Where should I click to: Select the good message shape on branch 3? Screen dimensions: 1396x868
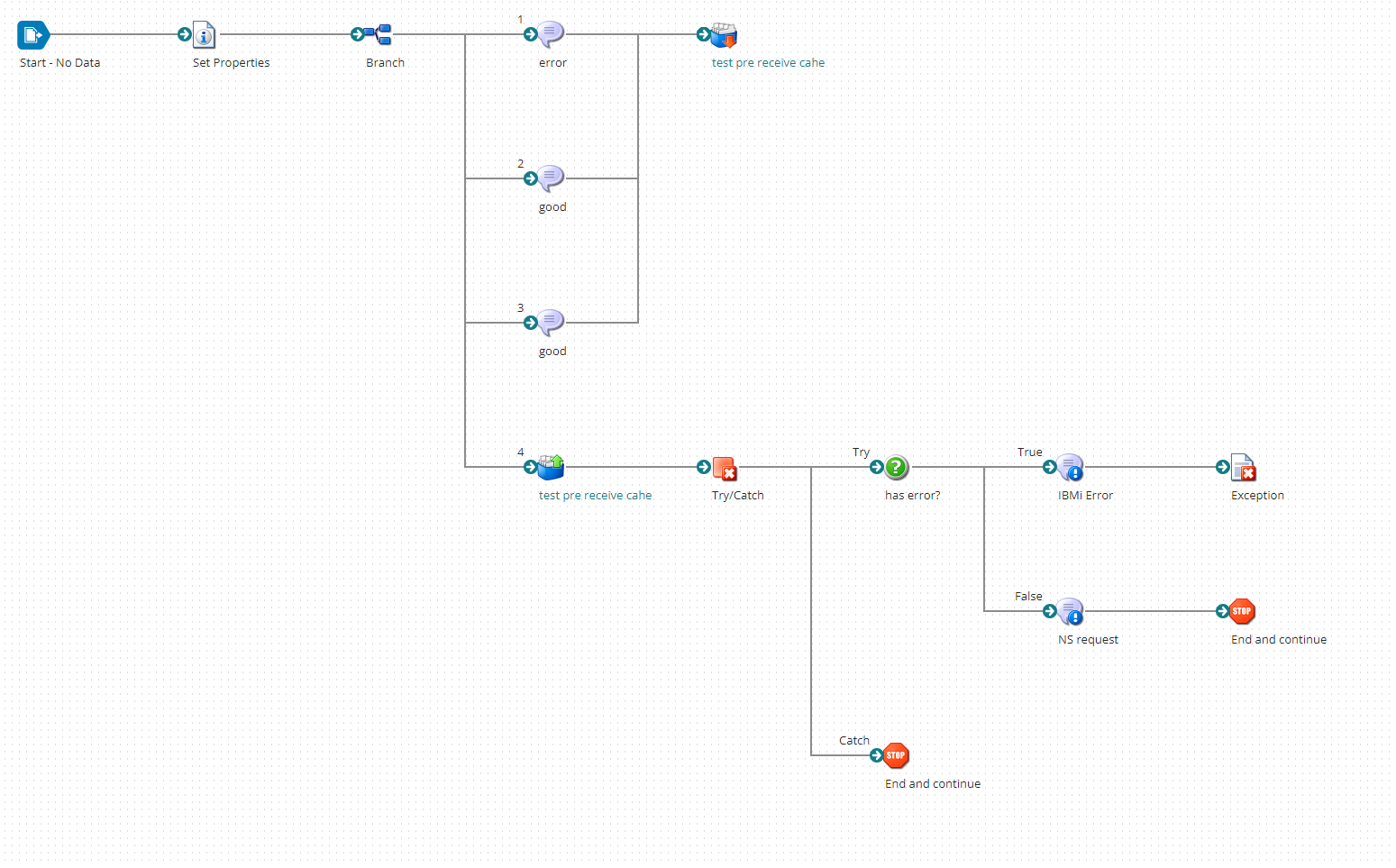coord(551,322)
